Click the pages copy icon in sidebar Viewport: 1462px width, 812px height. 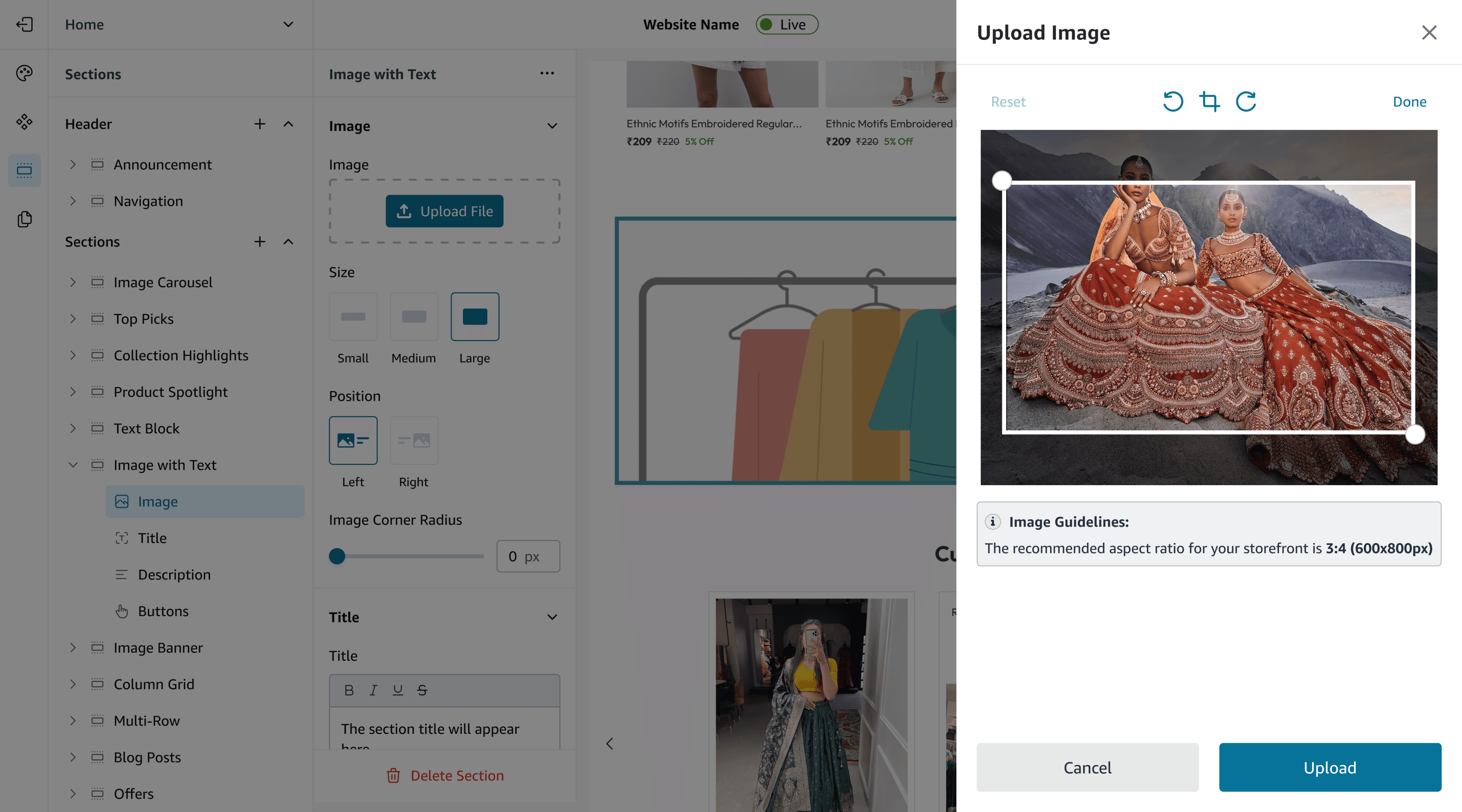[x=24, y=219]
